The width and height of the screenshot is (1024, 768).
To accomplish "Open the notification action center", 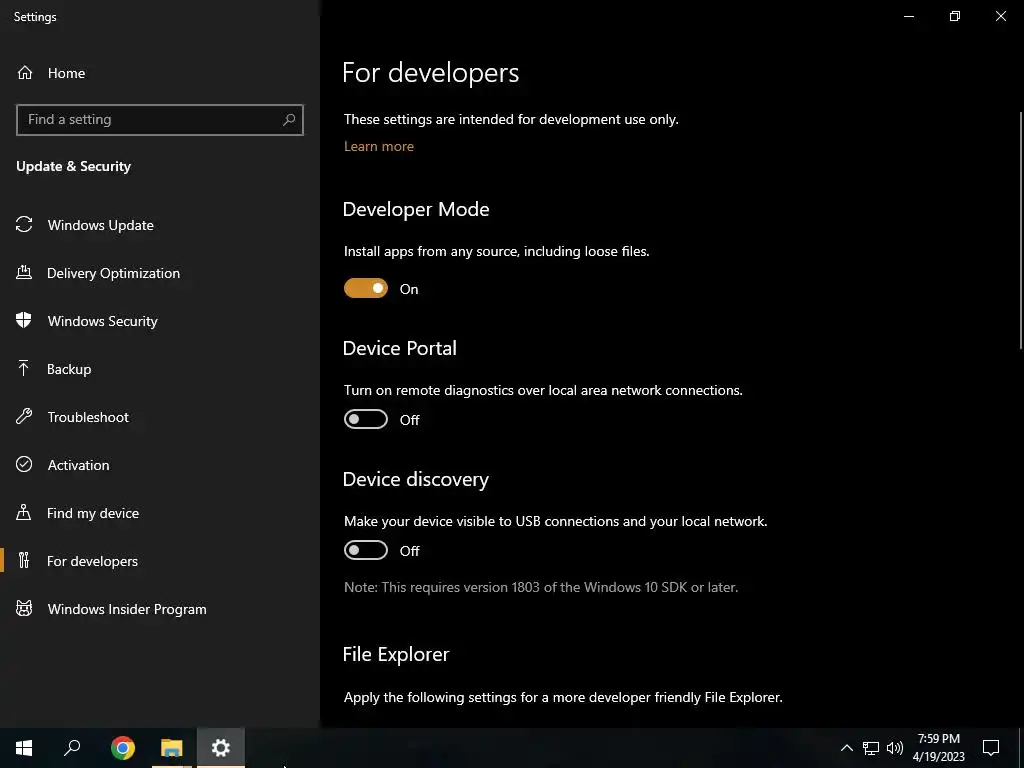I will click(x=991, y=748).
